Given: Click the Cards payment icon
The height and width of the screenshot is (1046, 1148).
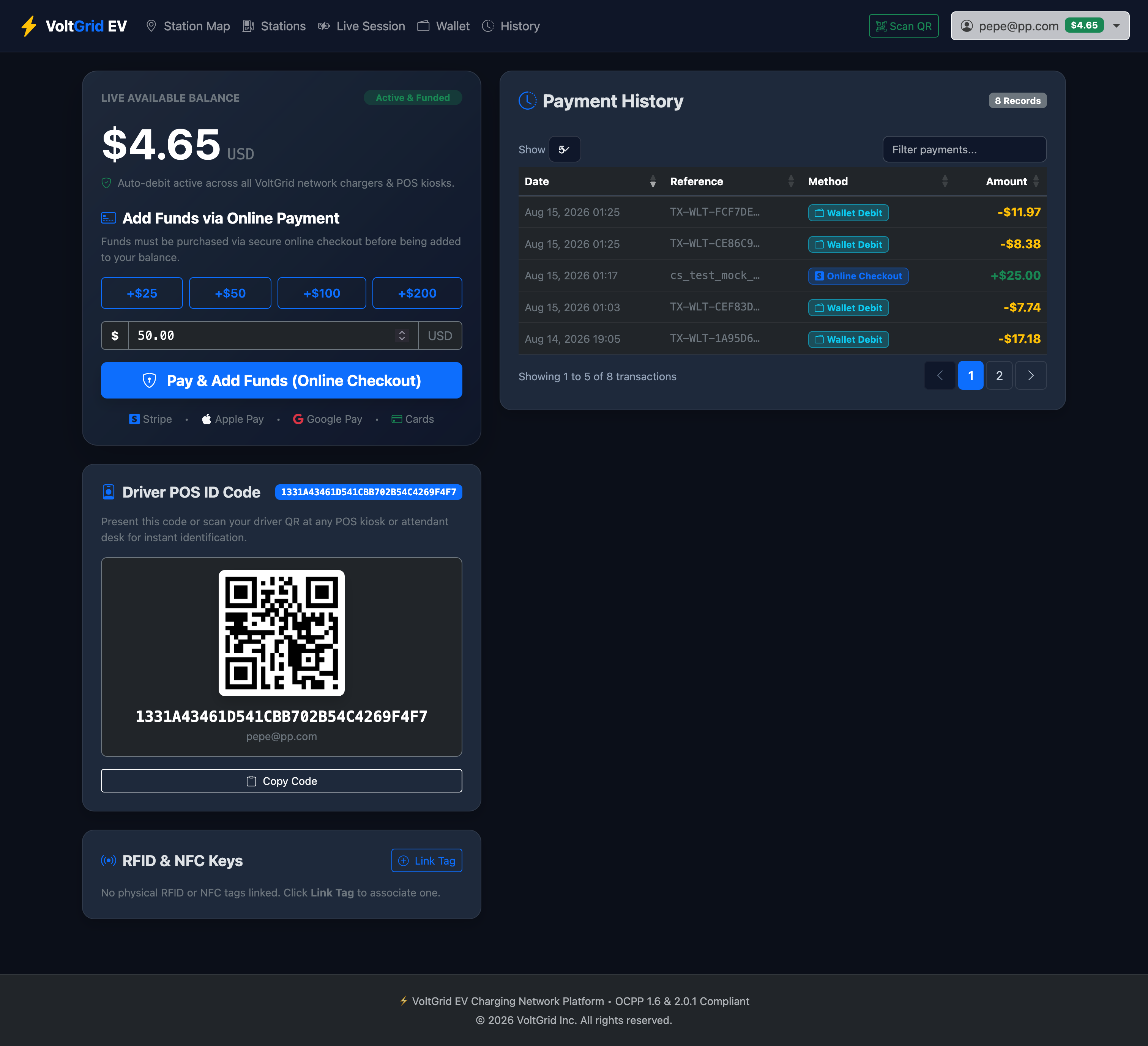Looking at the screenshot, I should pos(397,419).
